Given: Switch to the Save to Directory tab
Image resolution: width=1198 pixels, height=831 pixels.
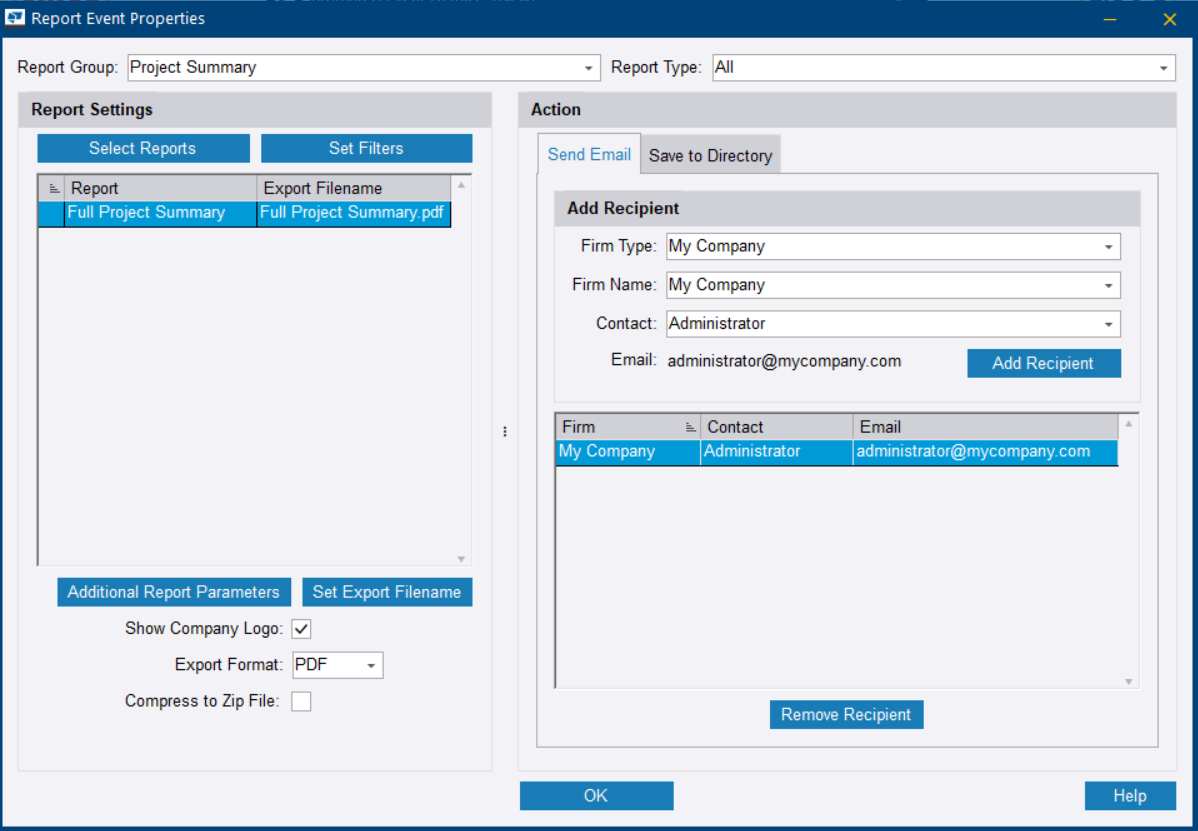Looking at the screenshot, I should pyautogui.click(x=710, y=156).
